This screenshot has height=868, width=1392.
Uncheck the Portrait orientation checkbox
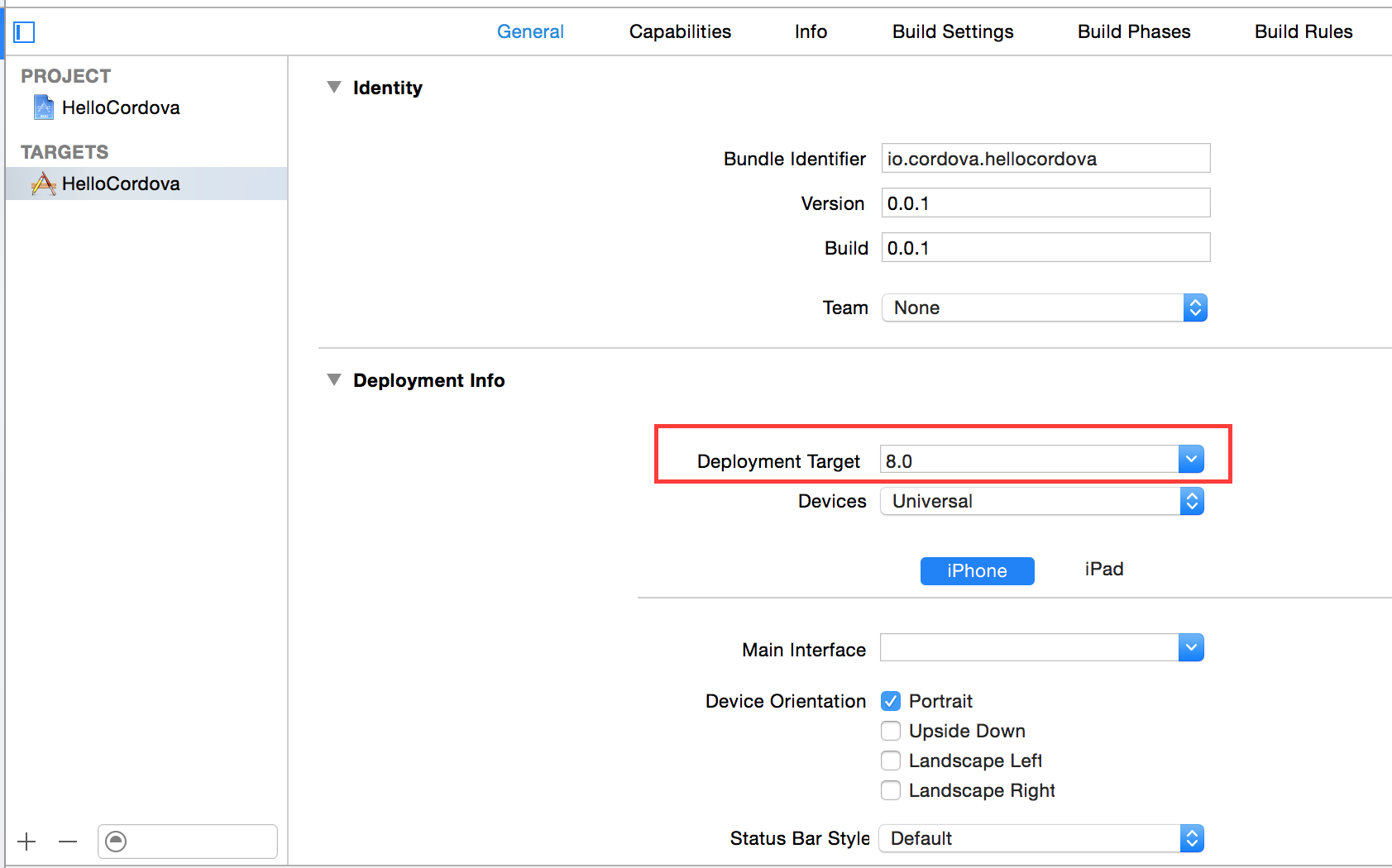891,701
